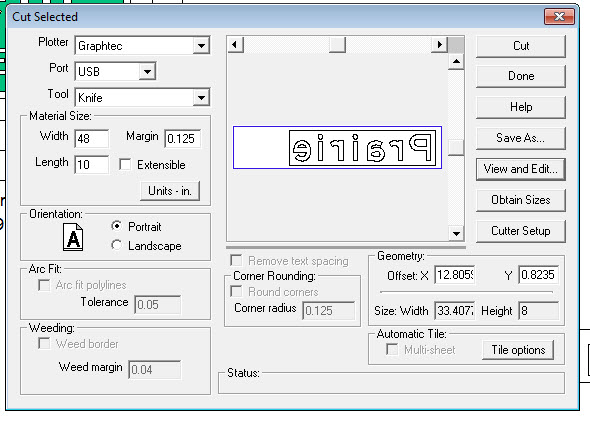Click the Cut button
590x425 pixels.
520,46
